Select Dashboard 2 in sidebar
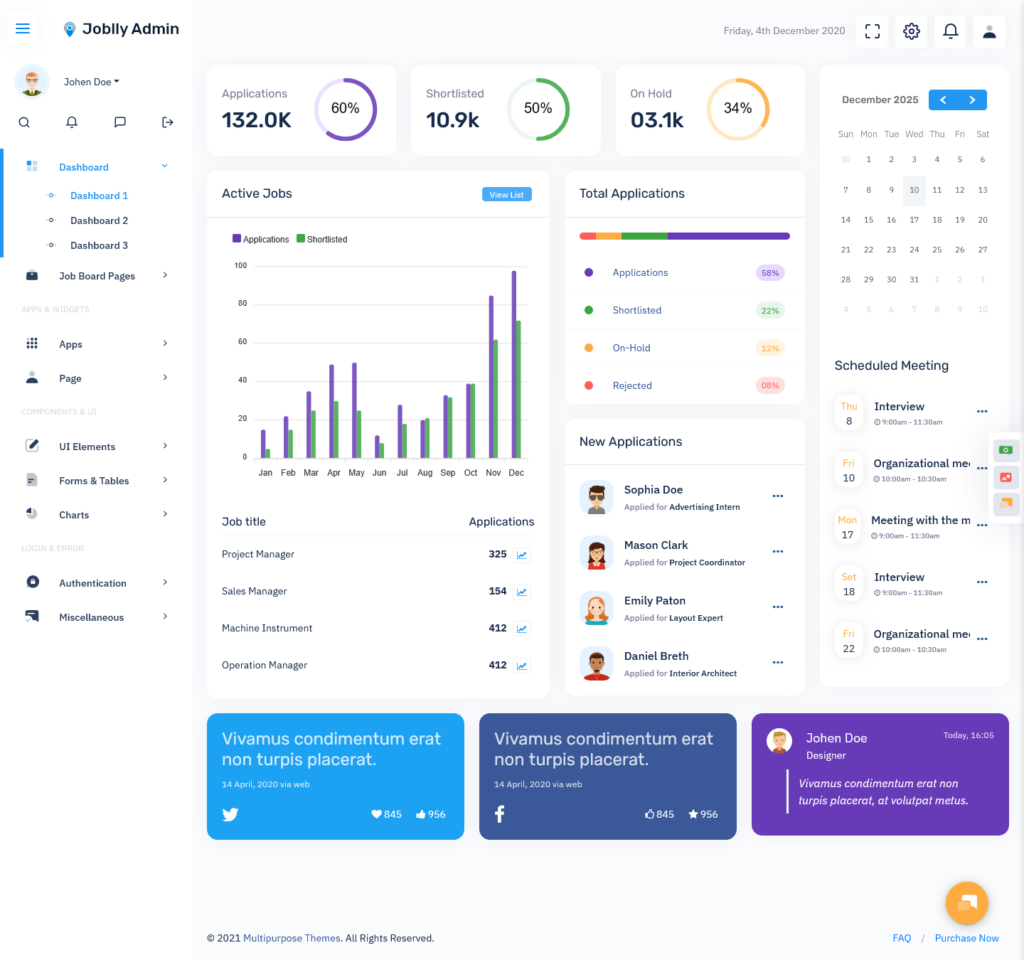Viewport: 1024px width, 960px height. tap(99, 221)
